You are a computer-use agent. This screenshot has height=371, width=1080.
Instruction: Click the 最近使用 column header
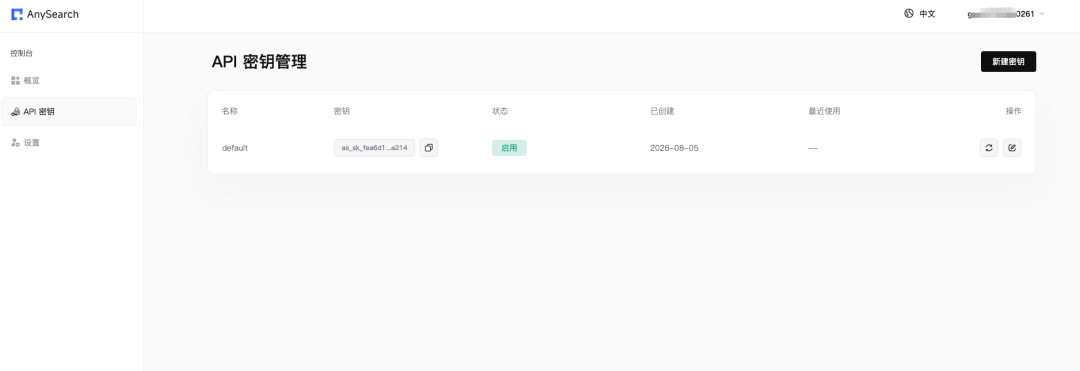[x=824, y=111]
